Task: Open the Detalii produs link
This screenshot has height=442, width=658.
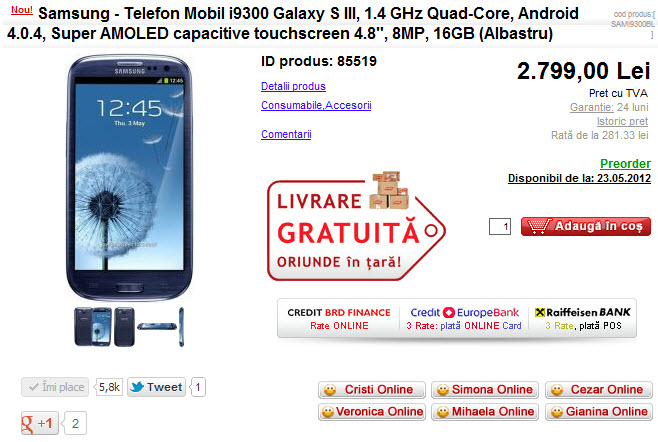Action: coord(293,86)
